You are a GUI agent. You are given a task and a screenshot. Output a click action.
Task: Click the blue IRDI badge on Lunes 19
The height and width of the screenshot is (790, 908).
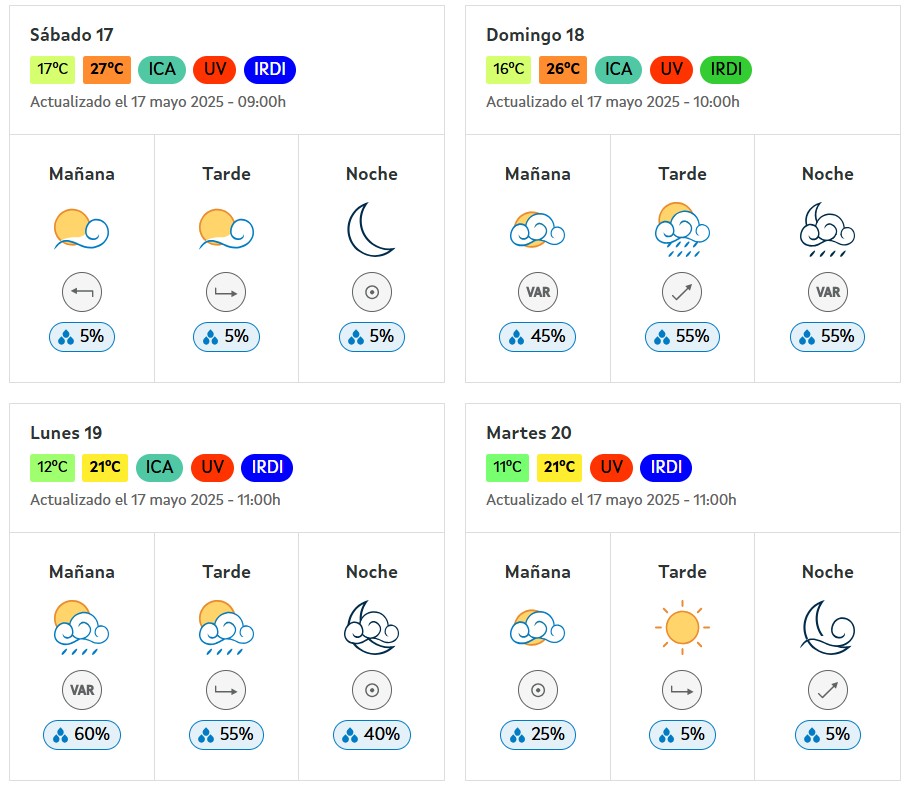coord(267,467)
